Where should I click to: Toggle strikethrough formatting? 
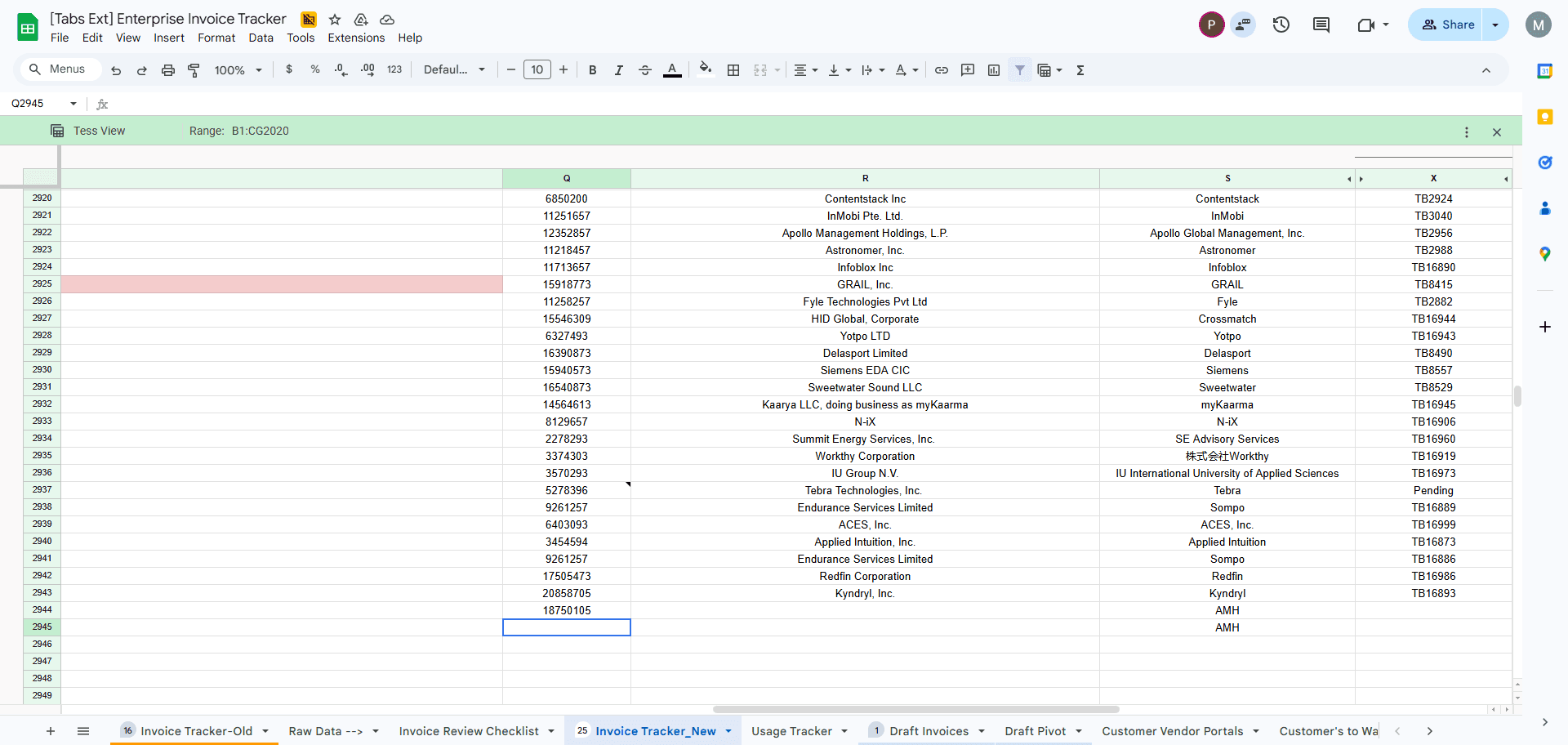[x=644, y=70]
